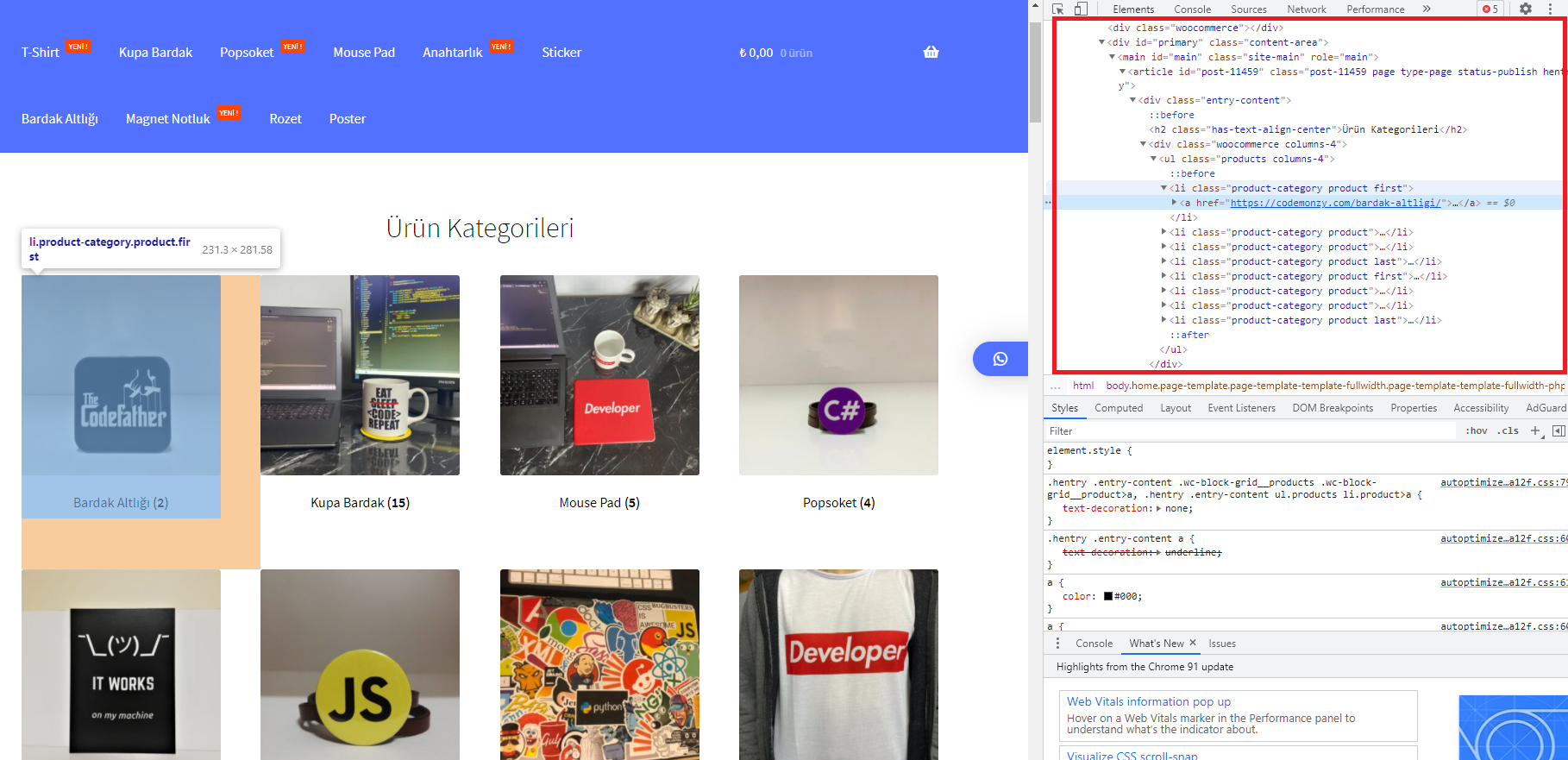Switch to the Elements tab
Image resolution: width=1568 pixels, height=760 pixels.
[x=1133, y=9]
